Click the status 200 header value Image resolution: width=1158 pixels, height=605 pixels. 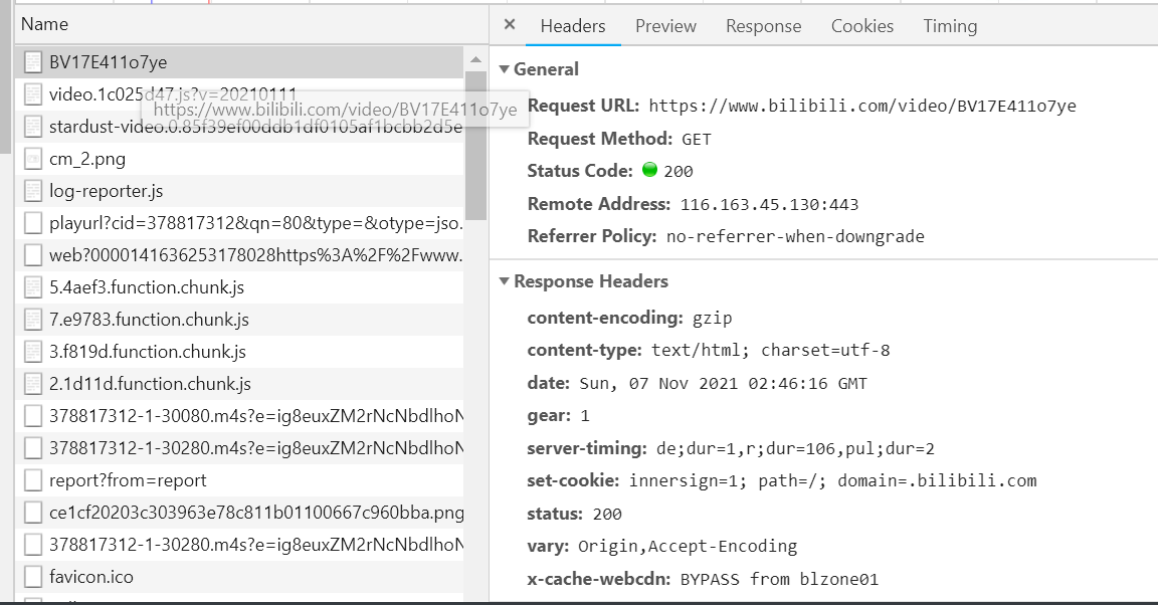click(607, 514)
